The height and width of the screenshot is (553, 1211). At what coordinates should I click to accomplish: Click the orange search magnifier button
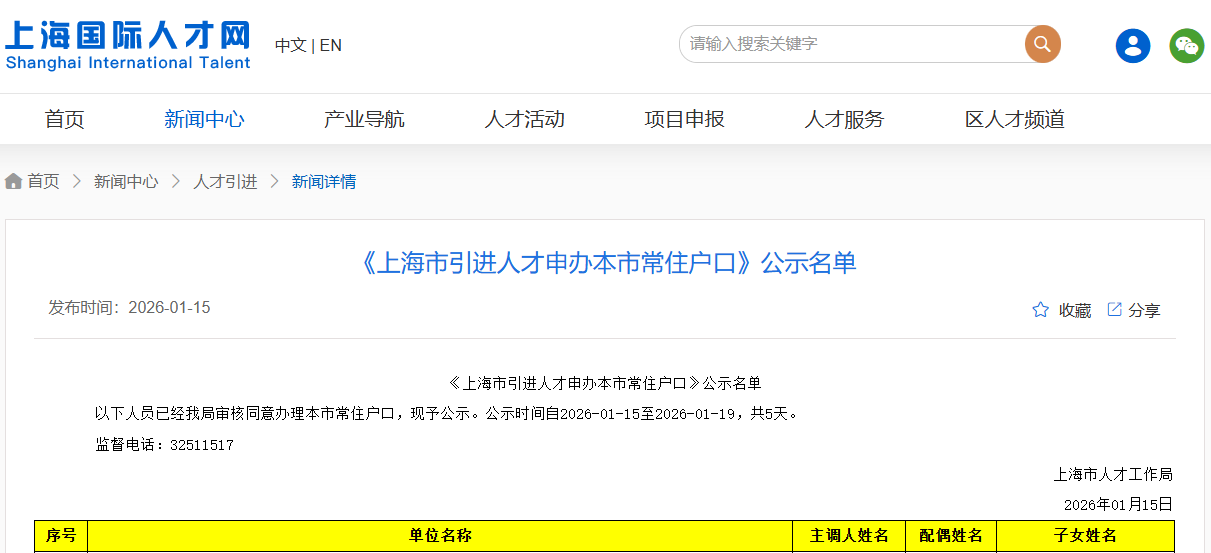point(1042,44)
